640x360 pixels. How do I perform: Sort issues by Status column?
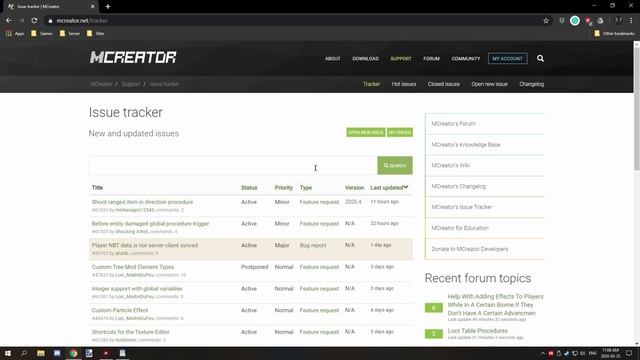pos(249,188)
